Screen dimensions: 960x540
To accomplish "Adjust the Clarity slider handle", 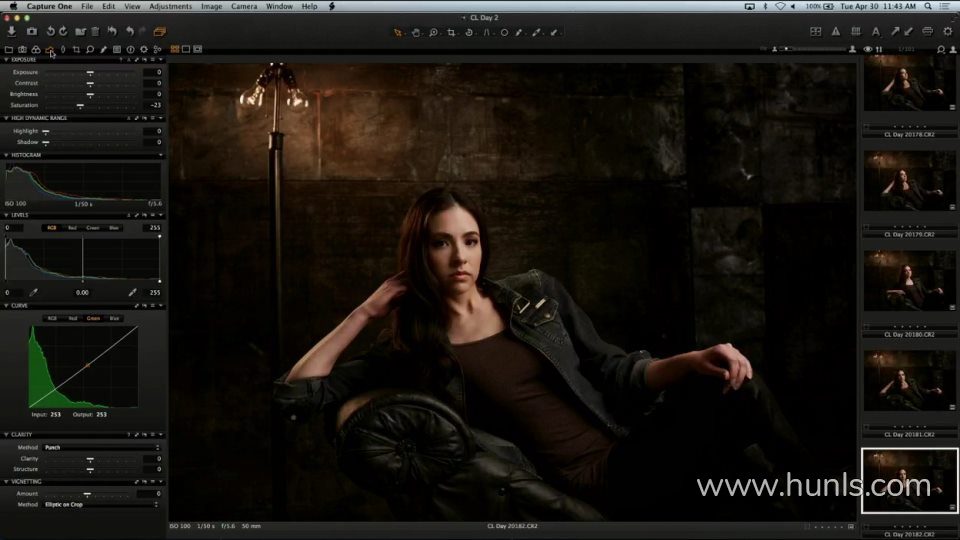I will click(90, 459).
